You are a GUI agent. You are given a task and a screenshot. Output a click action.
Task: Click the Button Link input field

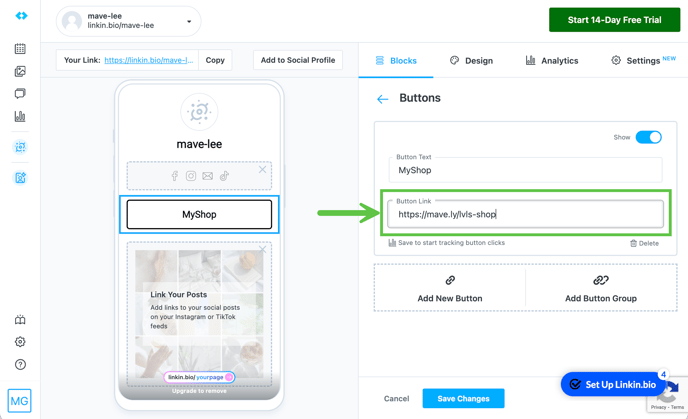click(526, 214)
